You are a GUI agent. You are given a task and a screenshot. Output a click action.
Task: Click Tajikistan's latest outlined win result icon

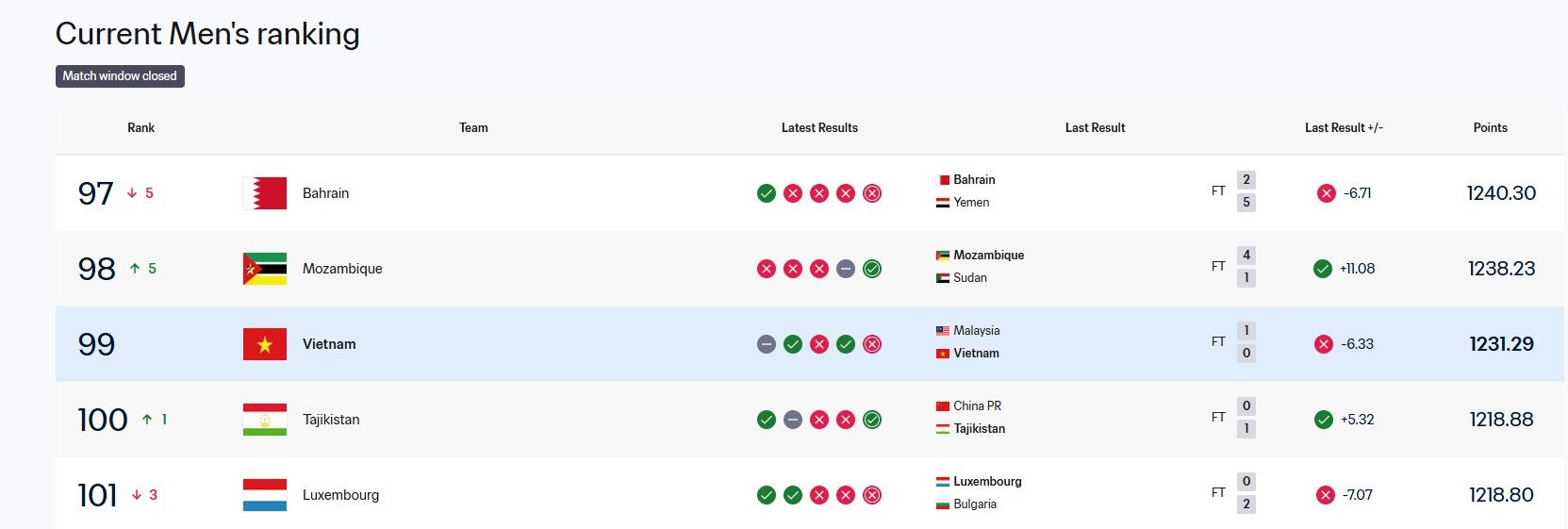coord(872,420)
